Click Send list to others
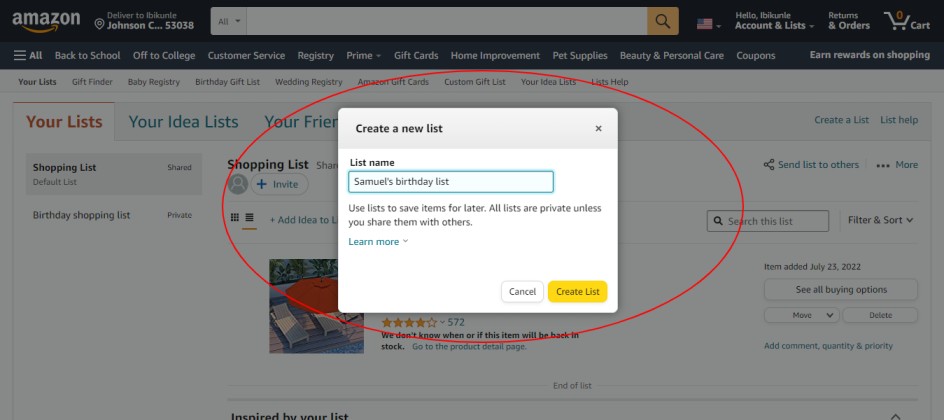The width and height of the screenshot is (944, 420). coord(818,164)
